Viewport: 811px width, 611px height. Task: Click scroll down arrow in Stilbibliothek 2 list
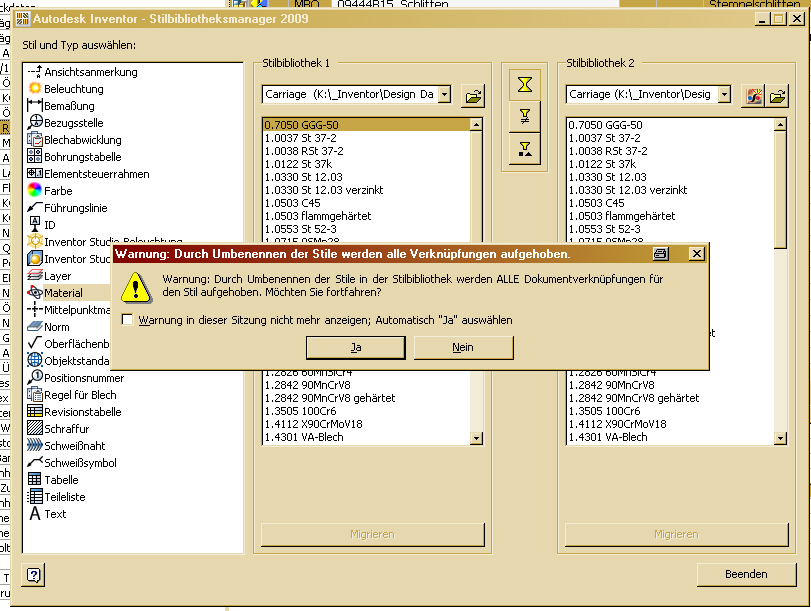point(780,438)
